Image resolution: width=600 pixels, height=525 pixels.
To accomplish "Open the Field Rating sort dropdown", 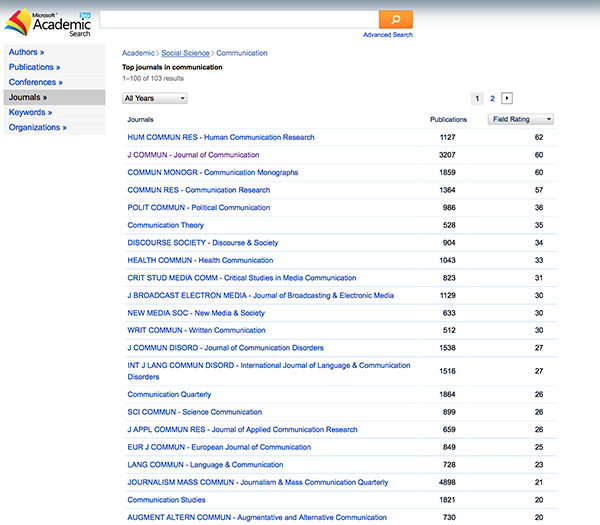I will pos(520,119).
